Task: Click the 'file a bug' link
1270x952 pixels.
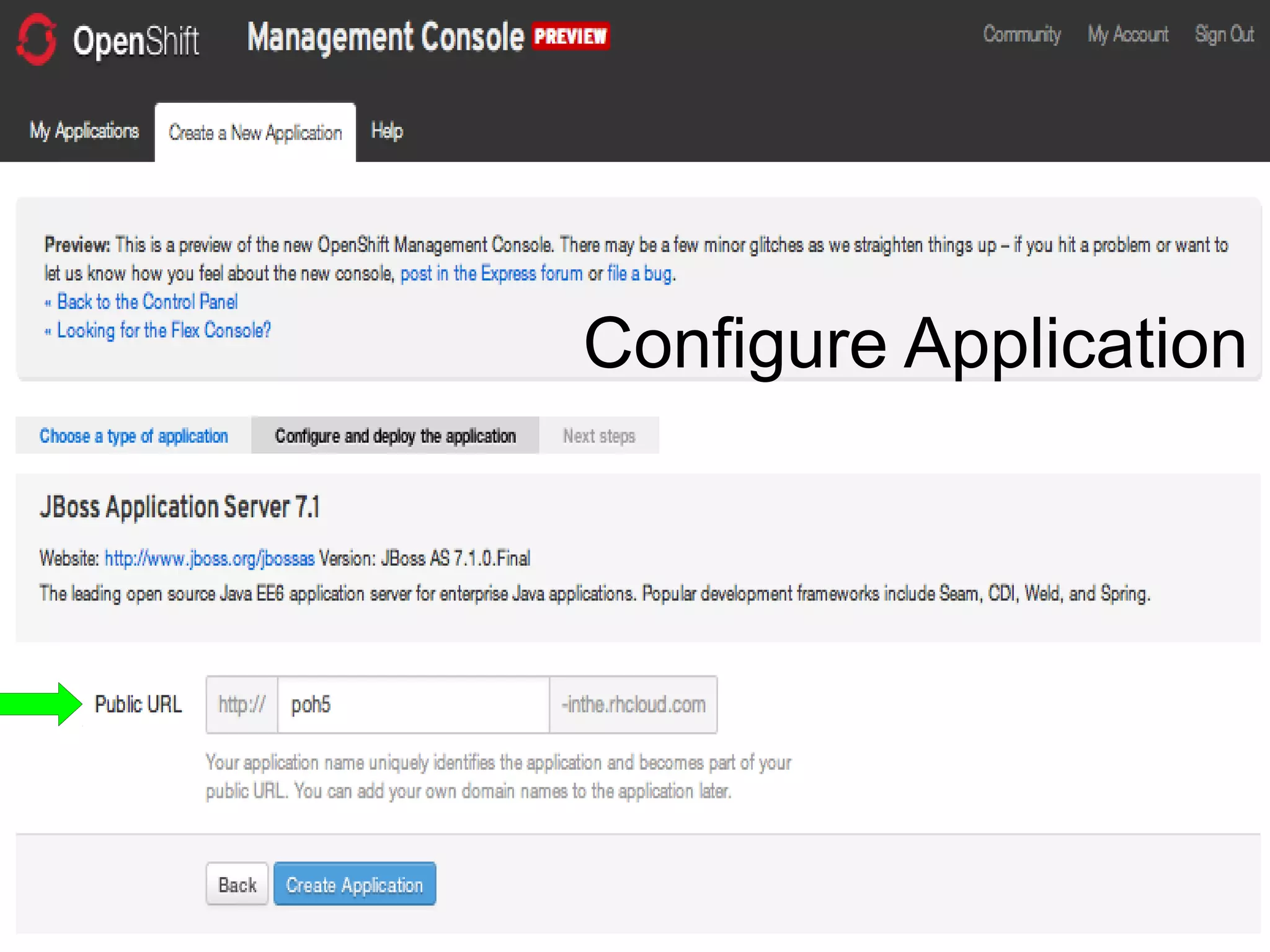Action: point(640,273)
